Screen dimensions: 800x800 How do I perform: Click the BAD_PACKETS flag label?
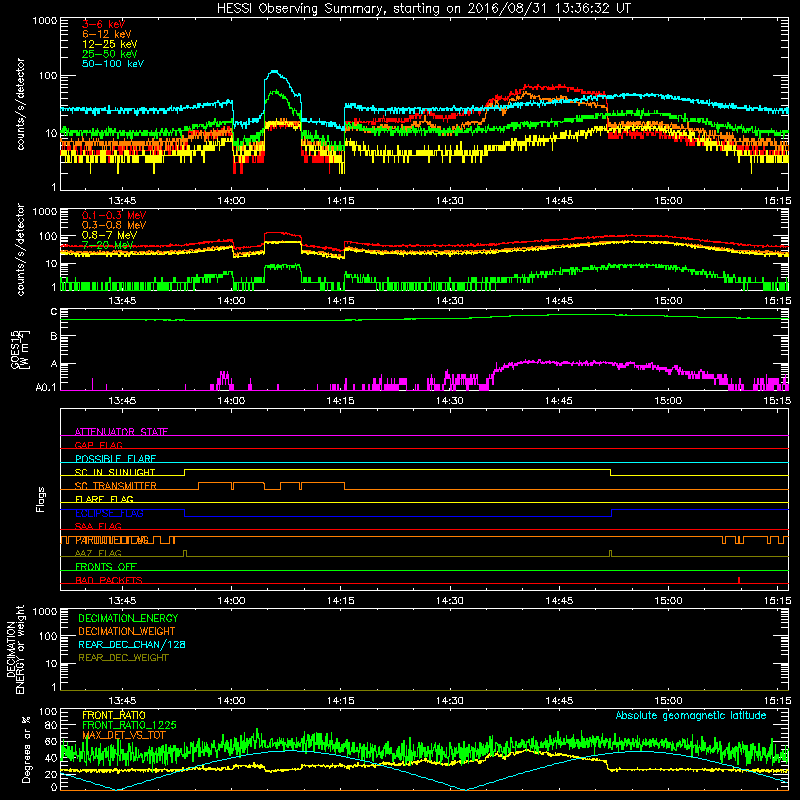click(x=109, y=581)
